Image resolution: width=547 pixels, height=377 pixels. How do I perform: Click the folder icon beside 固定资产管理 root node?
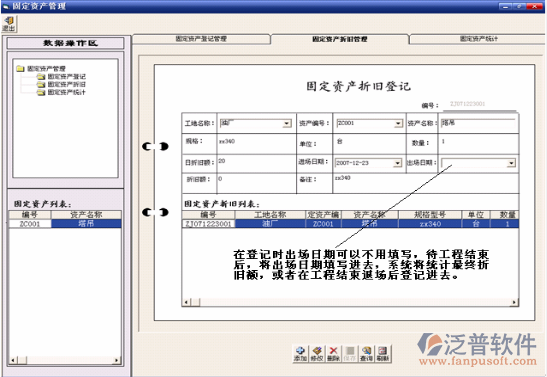20,68
